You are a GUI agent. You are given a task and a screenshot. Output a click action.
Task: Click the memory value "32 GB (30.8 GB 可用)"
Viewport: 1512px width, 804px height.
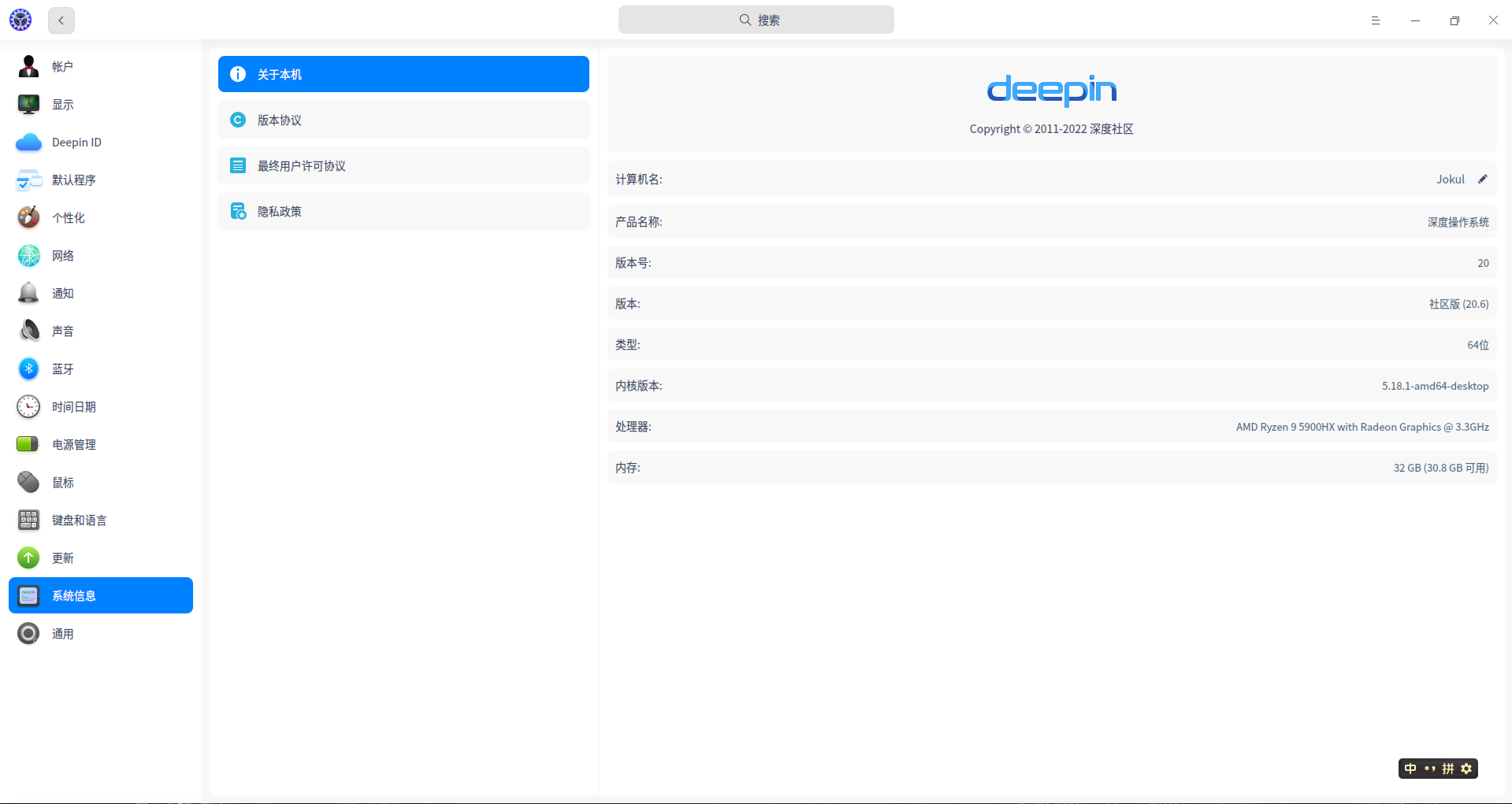1441,468
